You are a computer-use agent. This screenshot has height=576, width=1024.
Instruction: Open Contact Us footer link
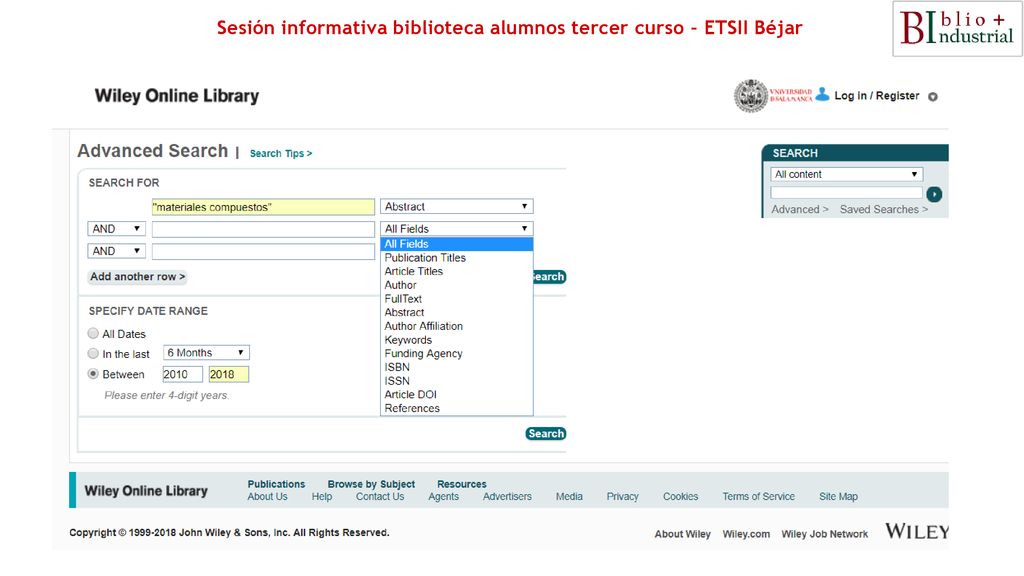(380, 496)
